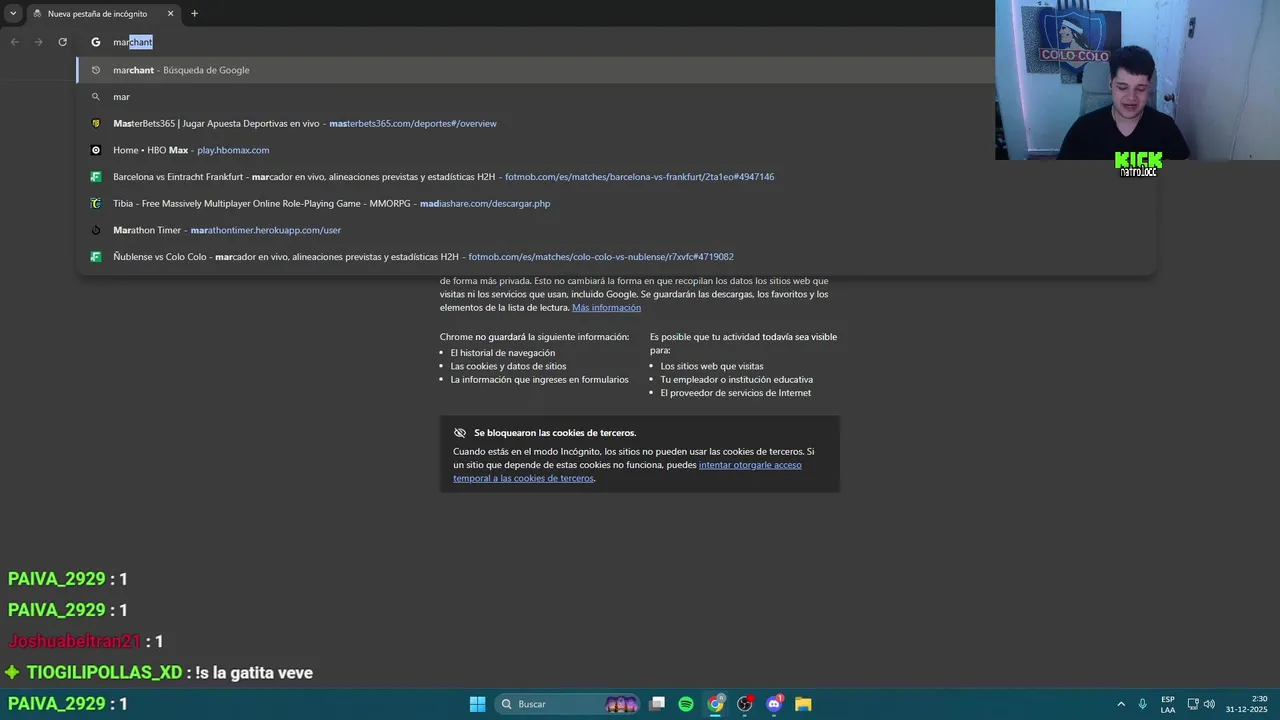This screenshot has height=720, width=1280.
Task: Click the Tibia site favicon
Action: coord(96,203)
